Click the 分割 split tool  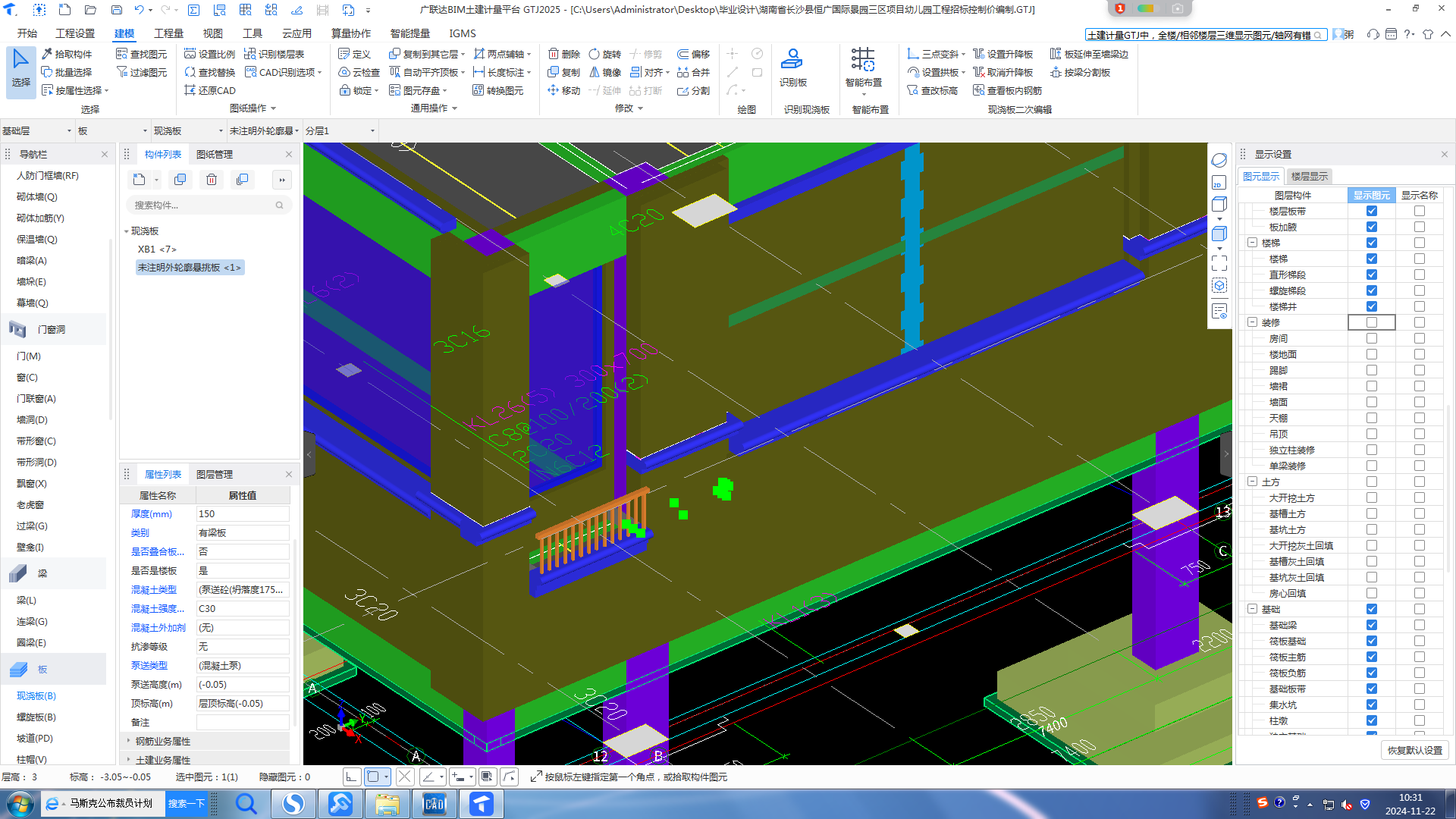tap(693, 90)
